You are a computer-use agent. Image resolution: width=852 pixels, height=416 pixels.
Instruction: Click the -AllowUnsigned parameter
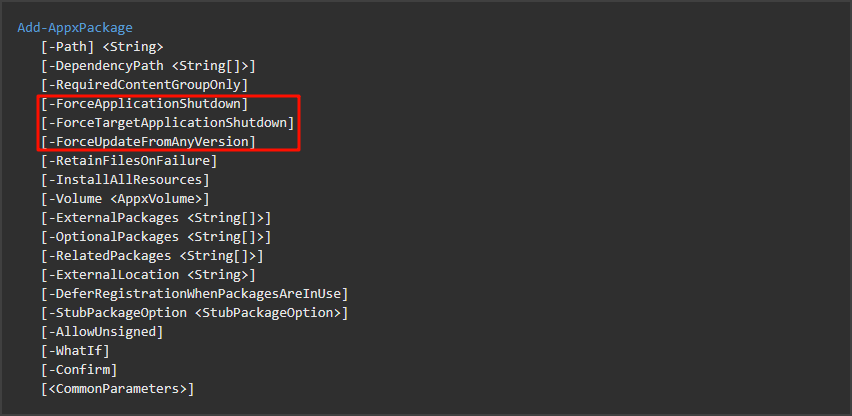point(102,332)
